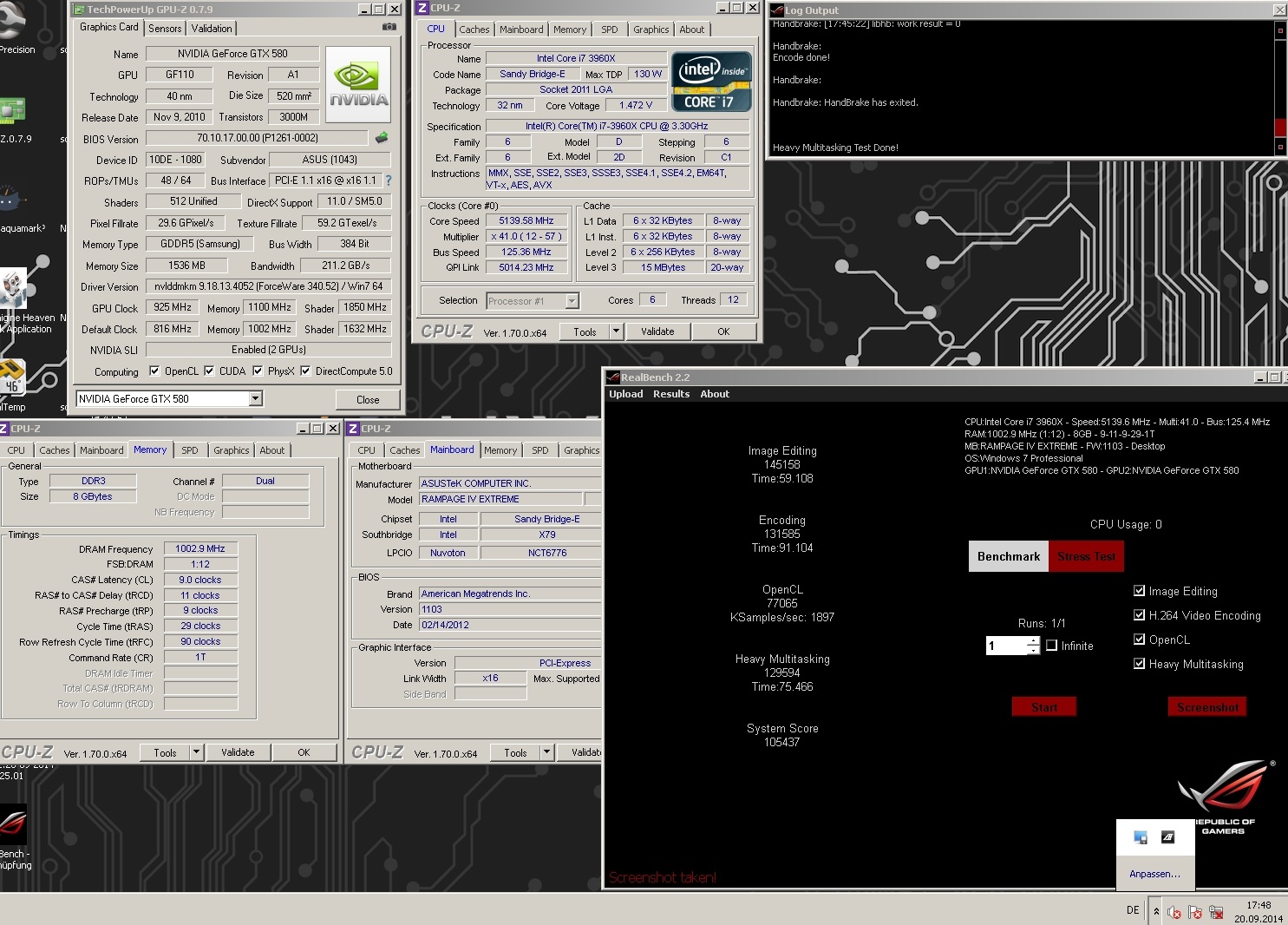The width and height of the screenshot is (1288, 925).
Task: Click the Anpassen... link in tray popup
Action: pyautogui.click(x=1154, y=874)
